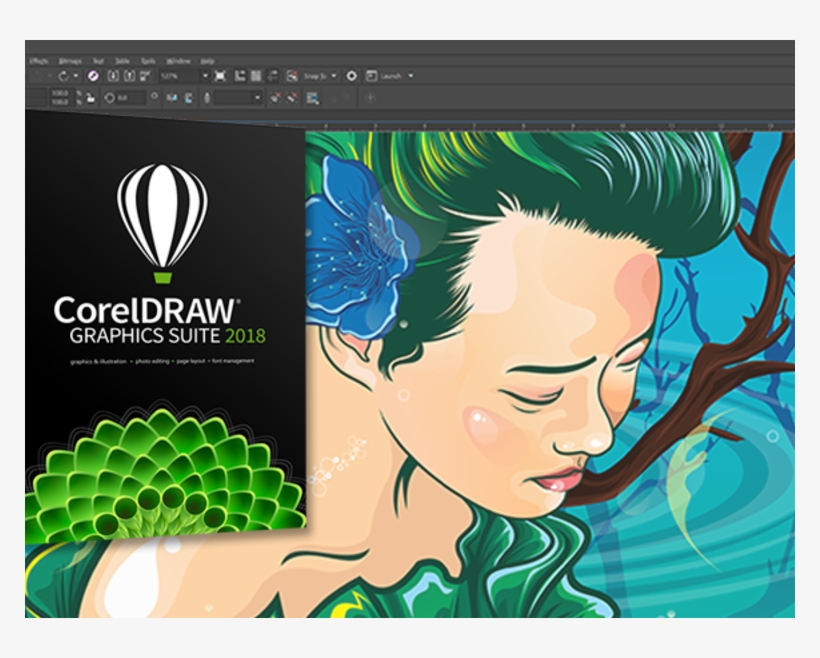
Task: Click the Show Grid icon
Action: tap(257, 73)
